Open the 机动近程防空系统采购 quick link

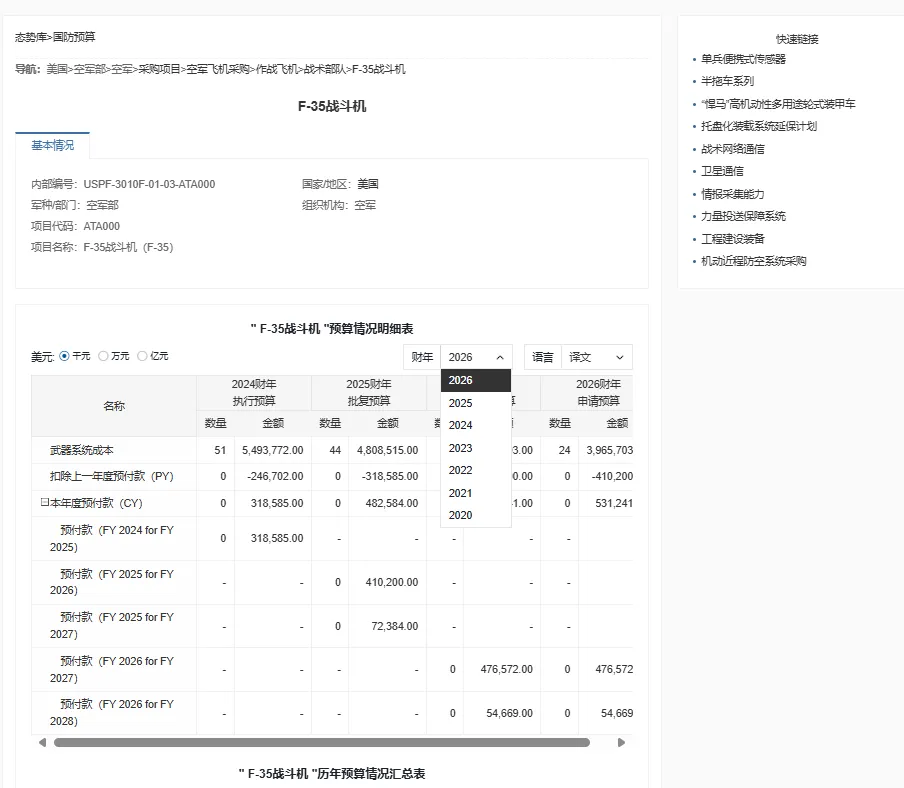[x=754, y=261]
